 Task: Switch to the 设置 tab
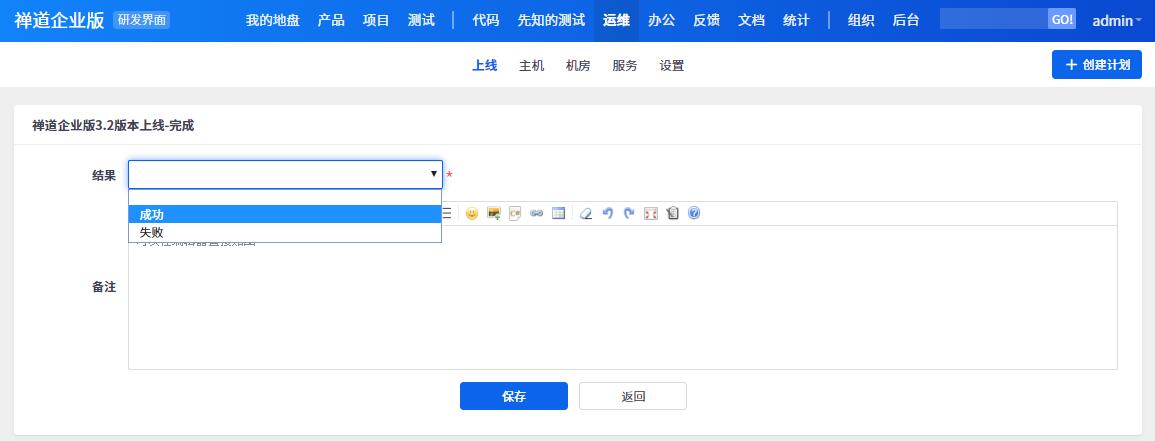[672, 66]
